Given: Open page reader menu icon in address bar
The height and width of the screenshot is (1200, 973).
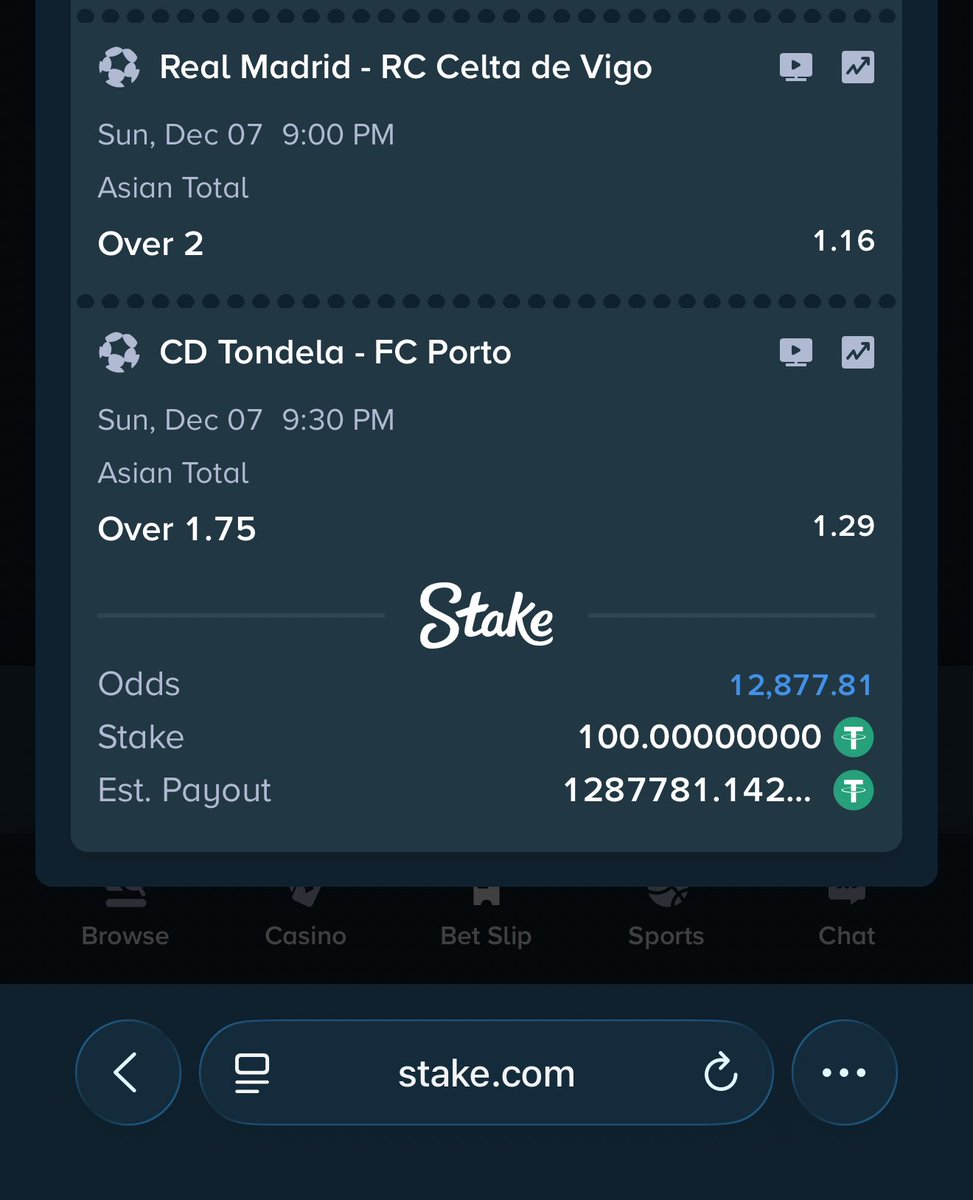Looking at the screenshot, I should click(252, 1073).
